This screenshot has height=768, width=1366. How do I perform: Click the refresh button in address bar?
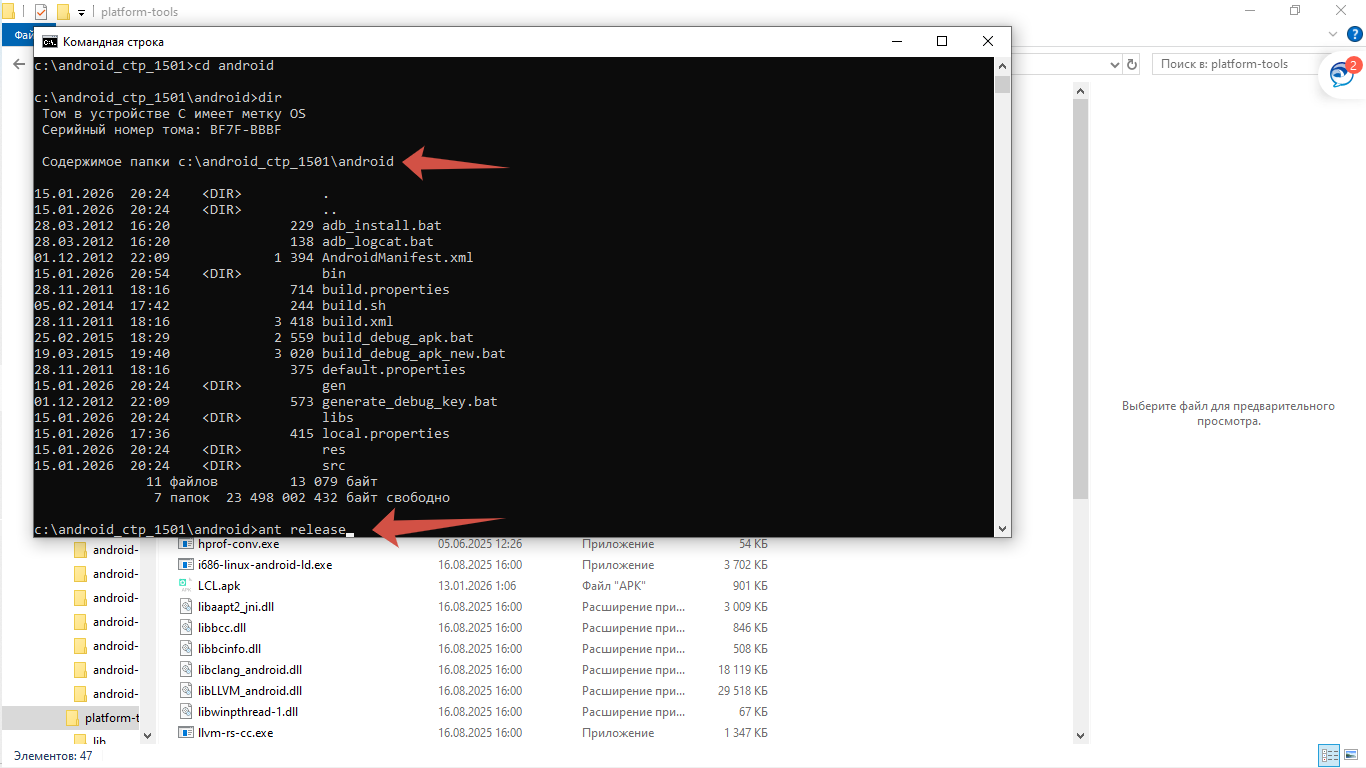[1132, 64]
